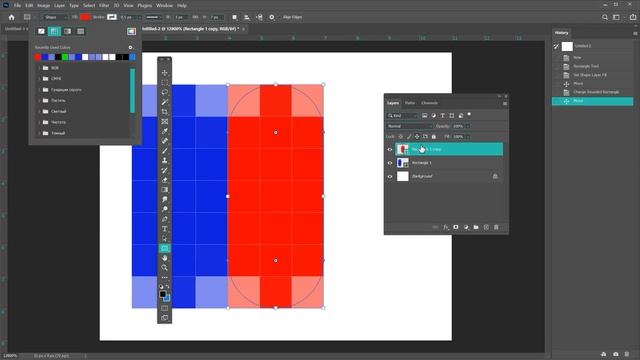Set fill type to No Color

[41, 31]
